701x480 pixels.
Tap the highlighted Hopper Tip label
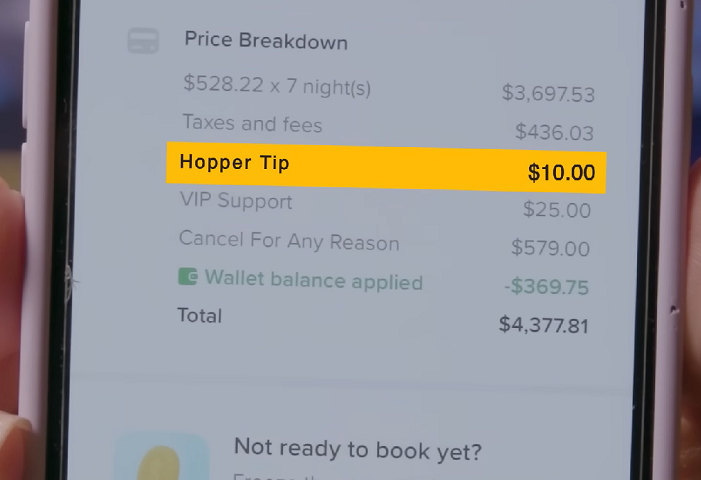tap(234, 162)
